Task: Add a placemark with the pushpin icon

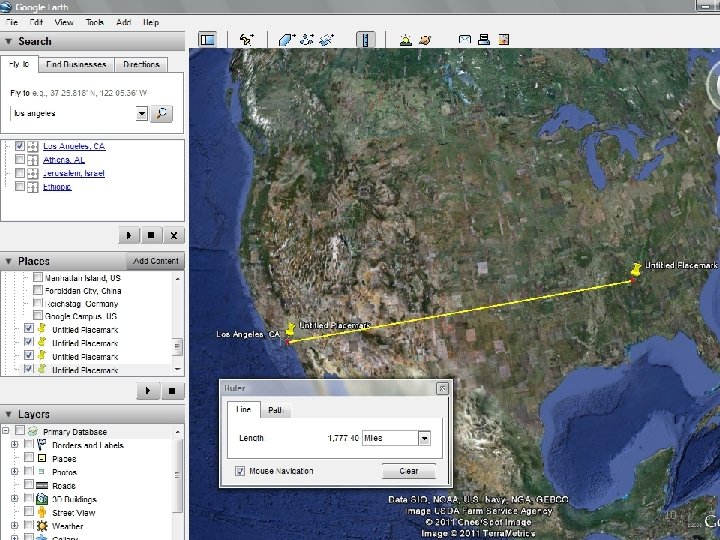Action: tap(247, 40)
